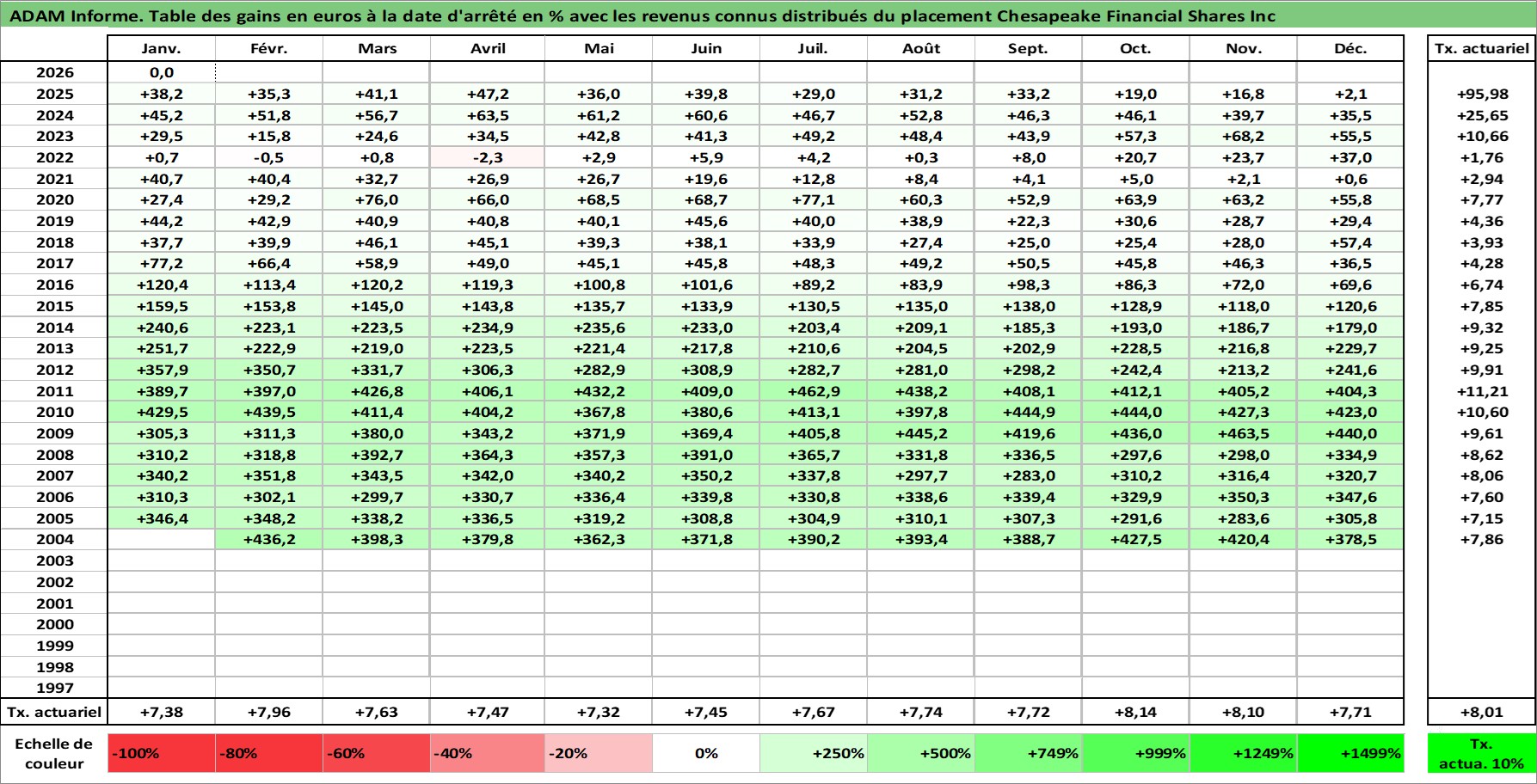Select the 1997 row label
Viewport: 1537px width, 784px height.
click(54, 688)
